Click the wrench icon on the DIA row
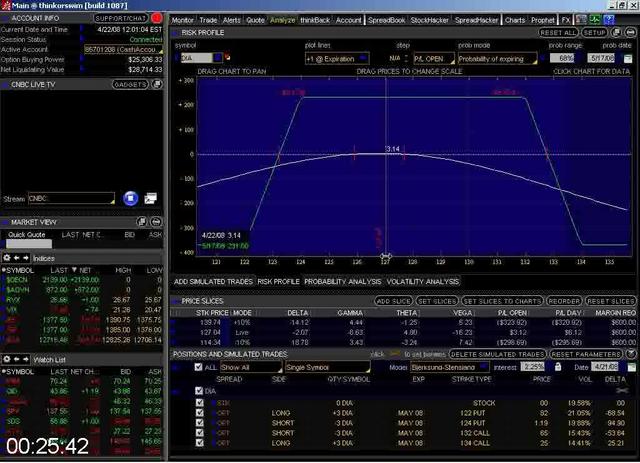Image resolution: width=640 pixels, height=463 pixels. [622, 391]
